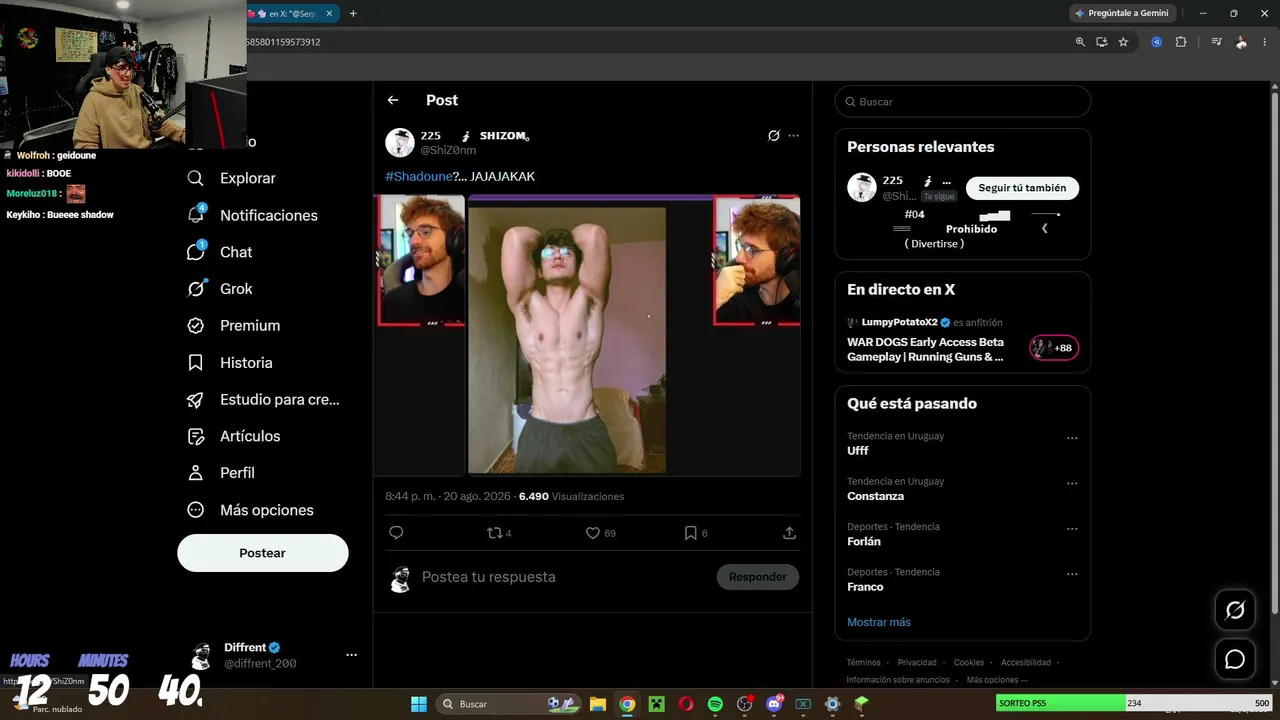Click the Postear button

point(263,553)
